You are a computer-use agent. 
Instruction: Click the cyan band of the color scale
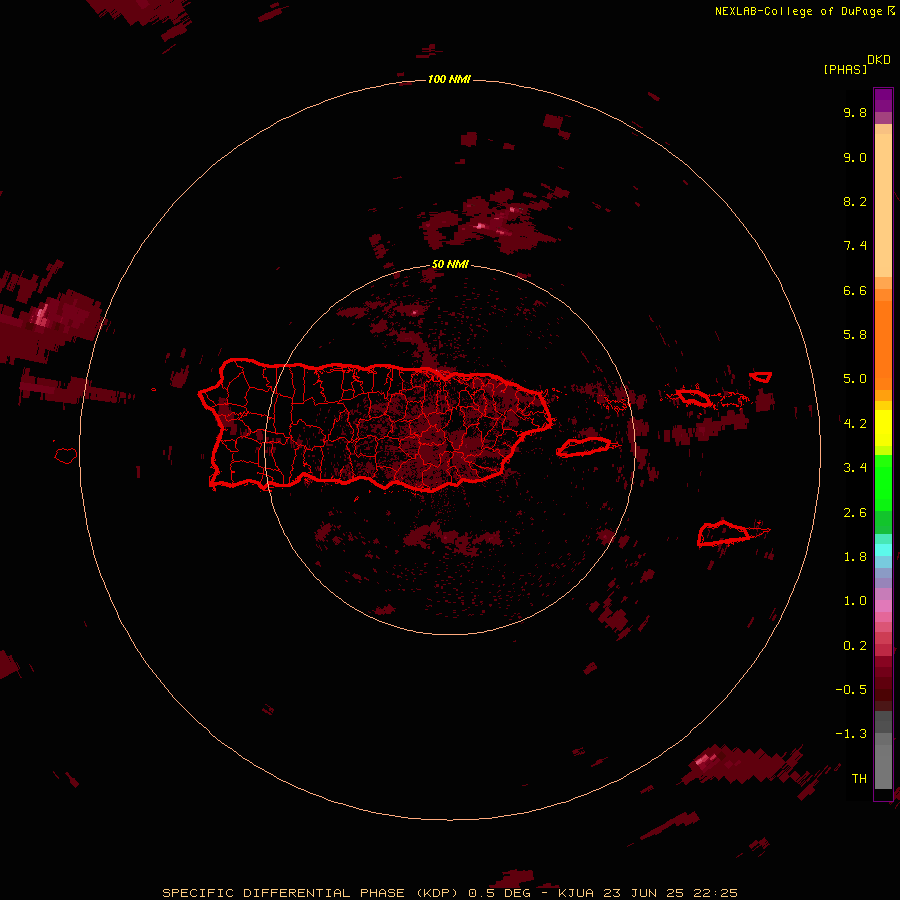click(x=883, y=549)
